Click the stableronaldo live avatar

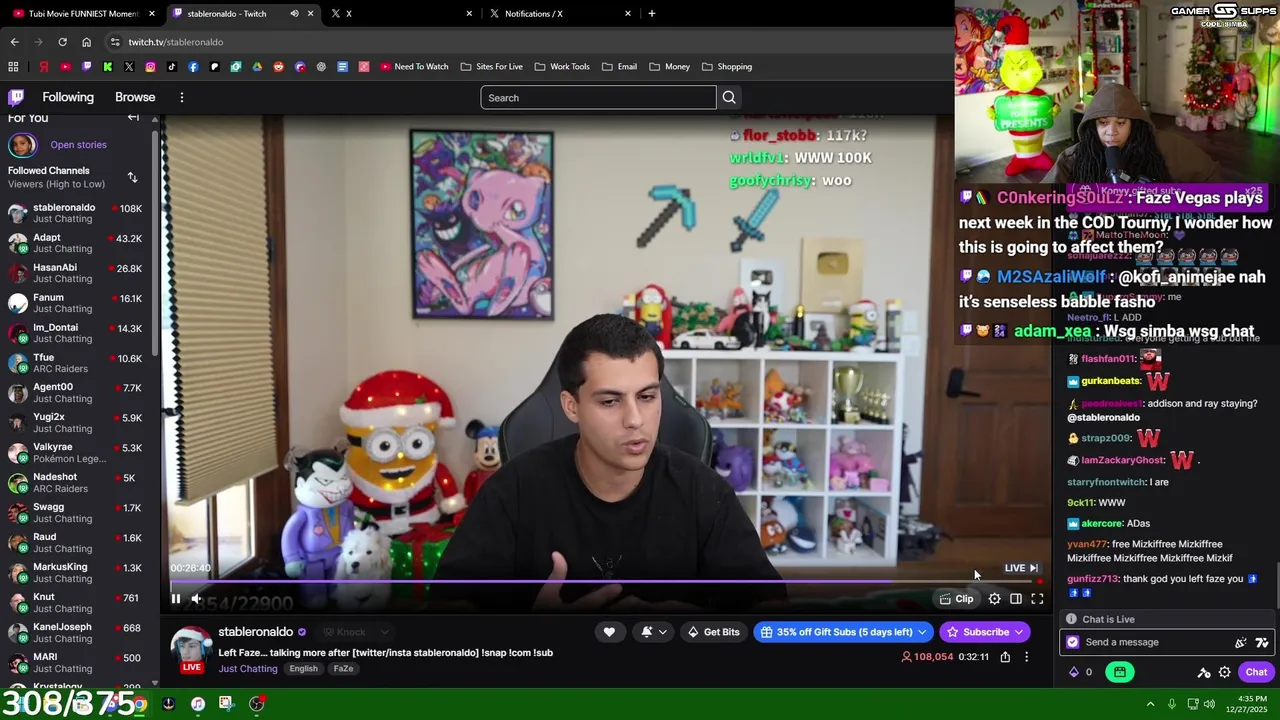tap(192, 648)
